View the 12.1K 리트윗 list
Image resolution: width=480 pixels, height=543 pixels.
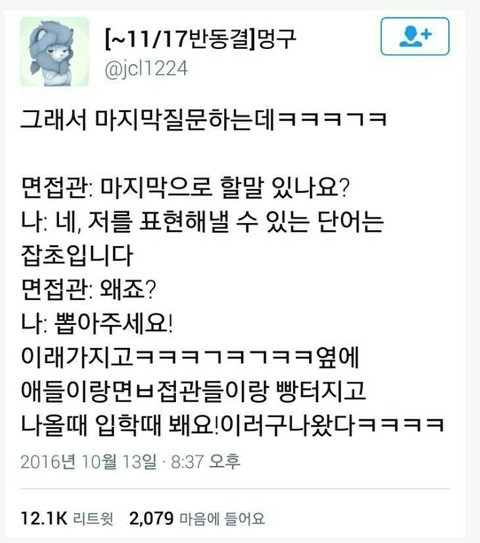tap(67, 518)
